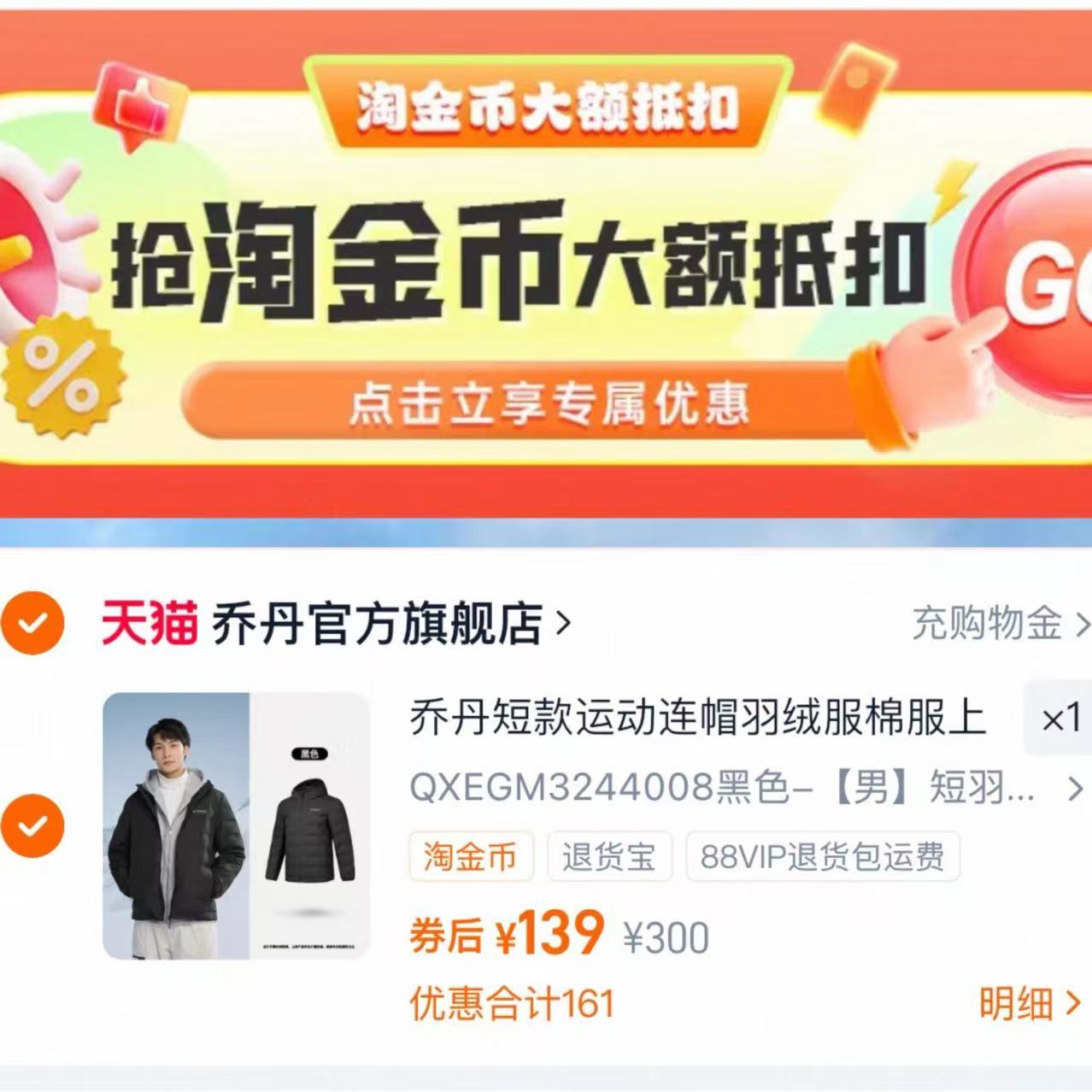The width and height of the screenshot is (1092, 1092).
Task: Expand the chevron next to the store name
Action: pyautogui.click(x=563, y=623)
